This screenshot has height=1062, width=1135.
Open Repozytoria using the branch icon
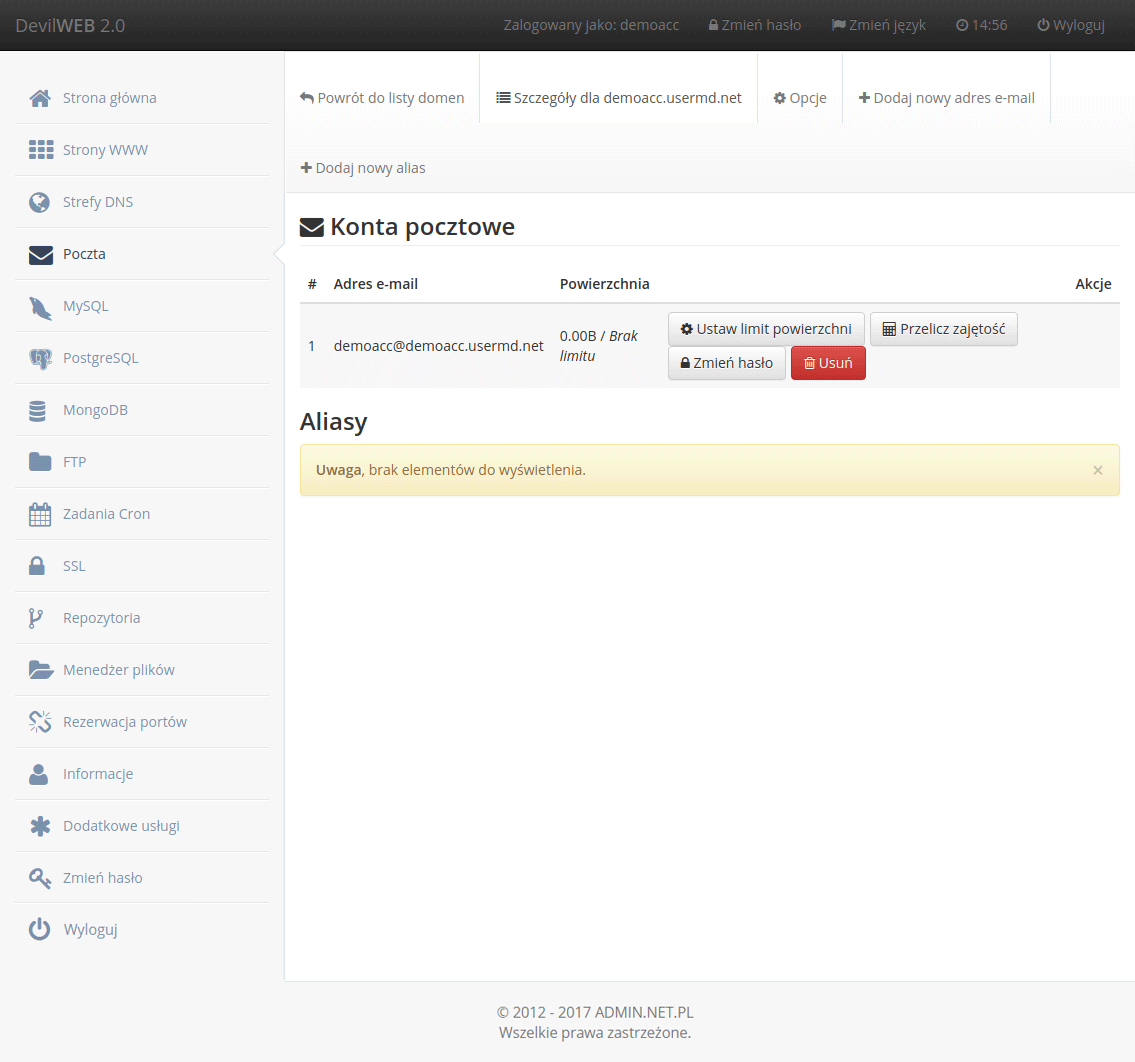[x=36, y=619]
